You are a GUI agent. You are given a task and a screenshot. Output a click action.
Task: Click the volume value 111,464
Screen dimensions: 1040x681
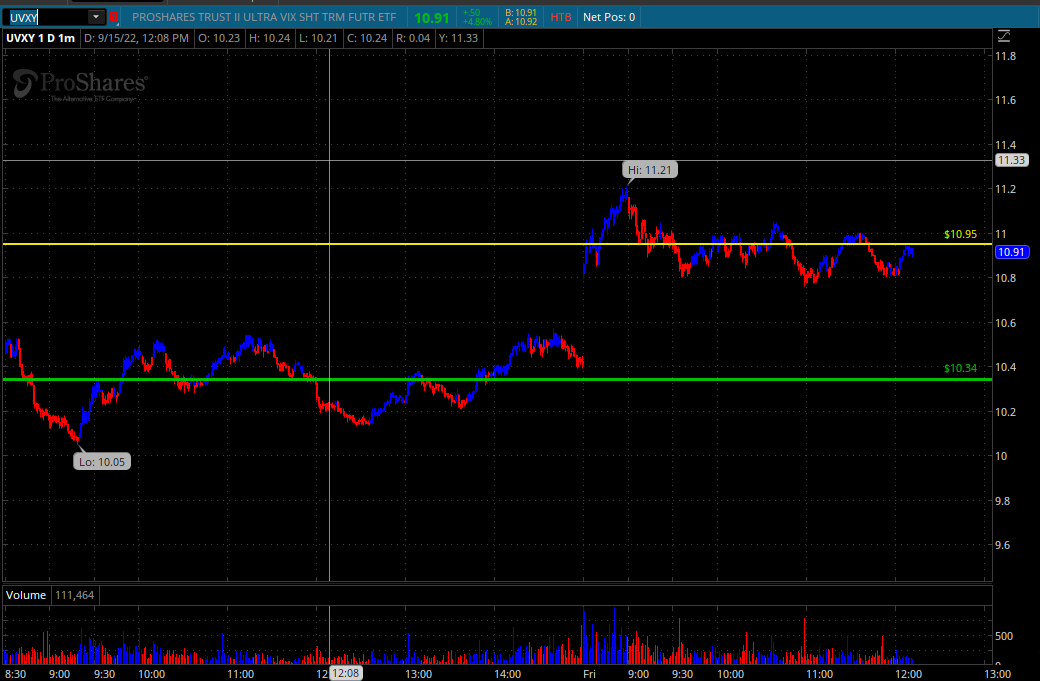pyautogui.click(x=74, y=595)
